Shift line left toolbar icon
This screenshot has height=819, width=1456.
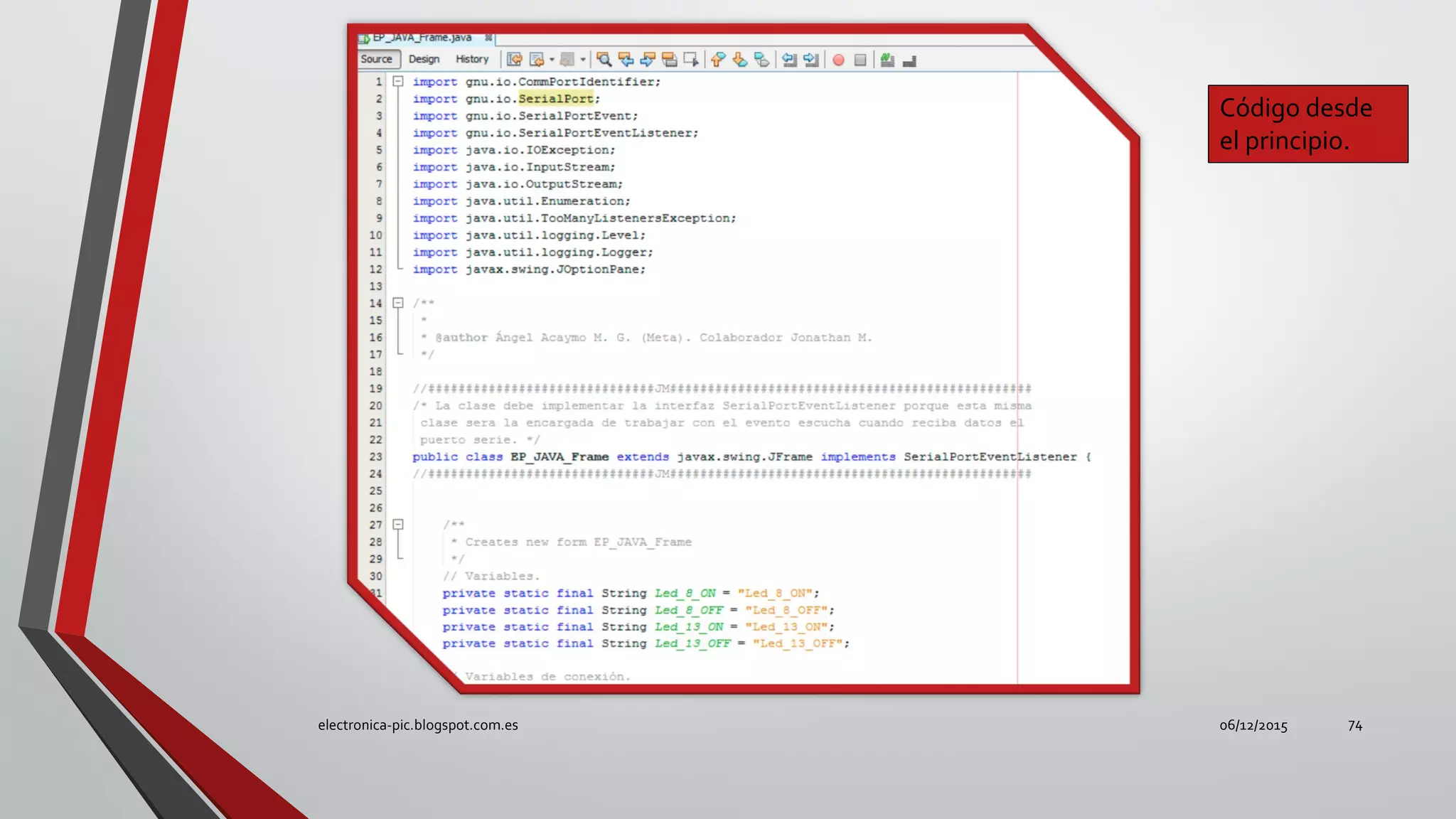789,60
